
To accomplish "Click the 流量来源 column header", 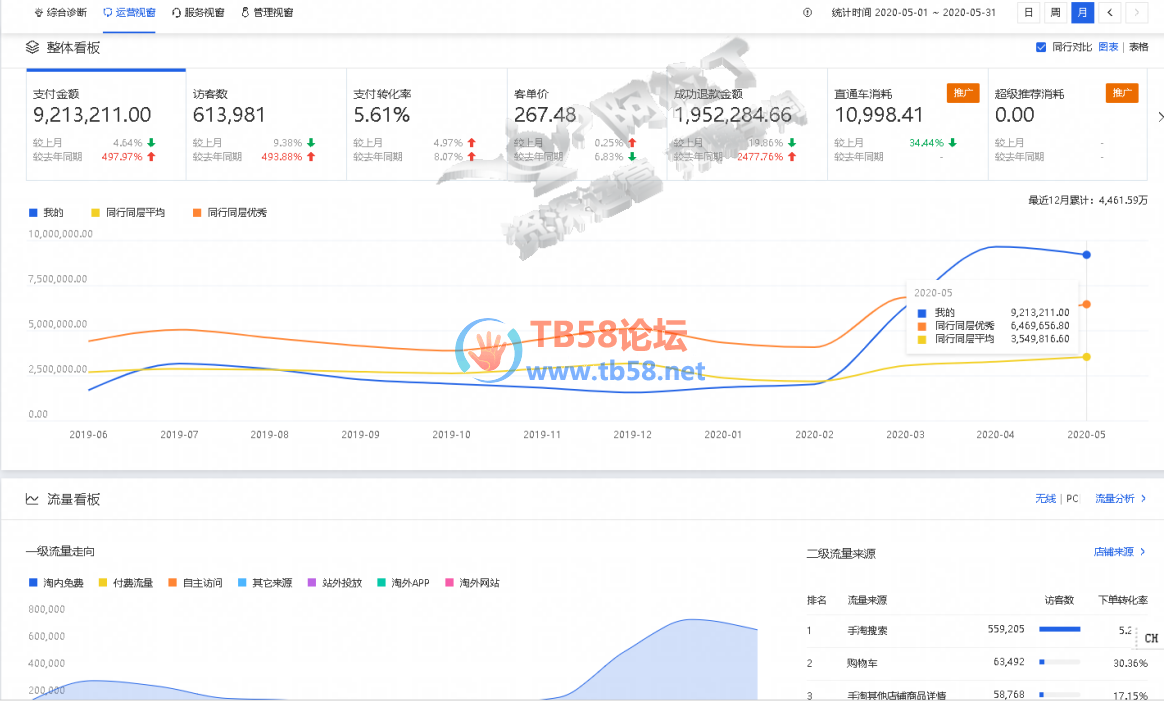I will click(867, 600).
